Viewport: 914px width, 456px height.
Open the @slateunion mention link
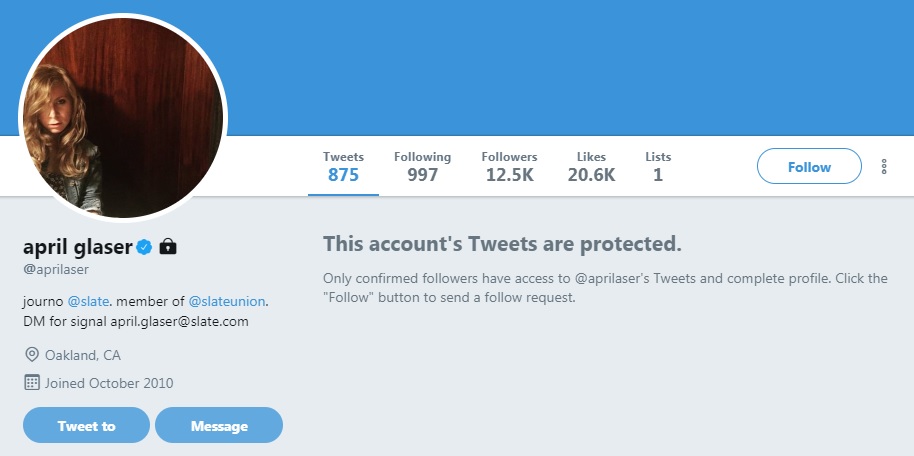227,302
